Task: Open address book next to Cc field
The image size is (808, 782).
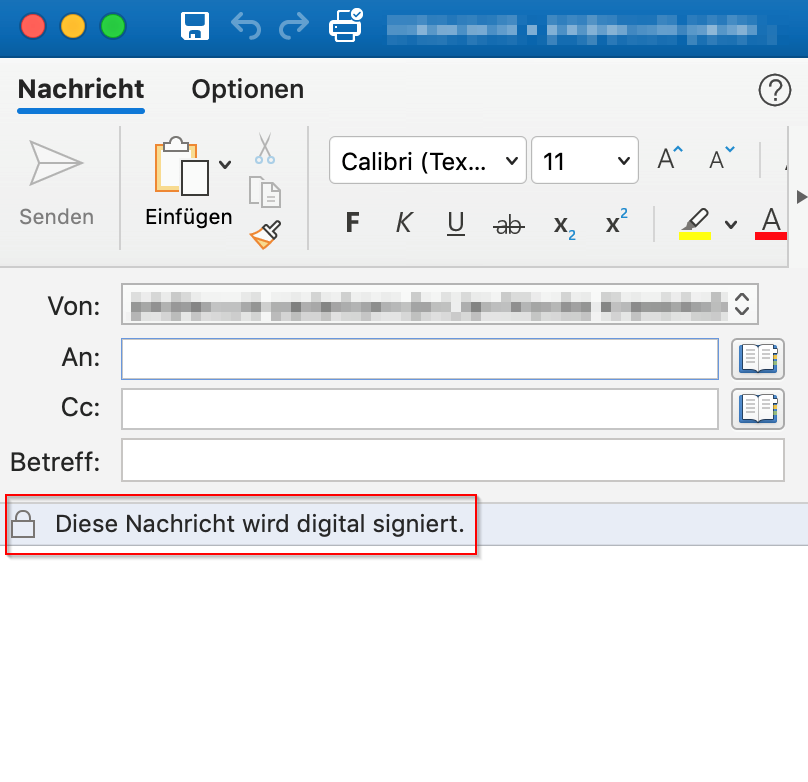Action: click(758, 408)
